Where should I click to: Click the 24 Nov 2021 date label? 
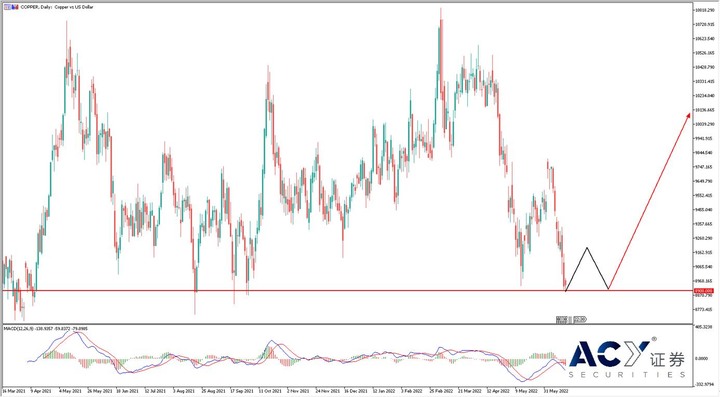pos(327,391)
